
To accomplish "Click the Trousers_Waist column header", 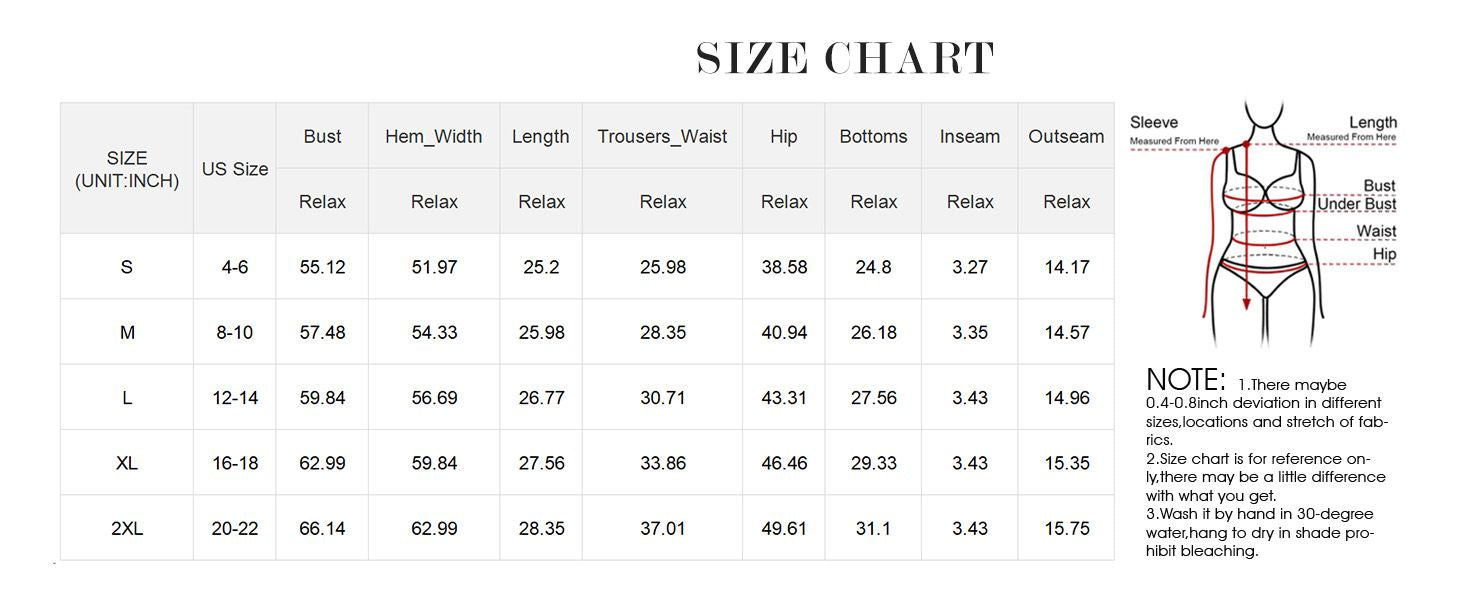I will tap(662, 137).
